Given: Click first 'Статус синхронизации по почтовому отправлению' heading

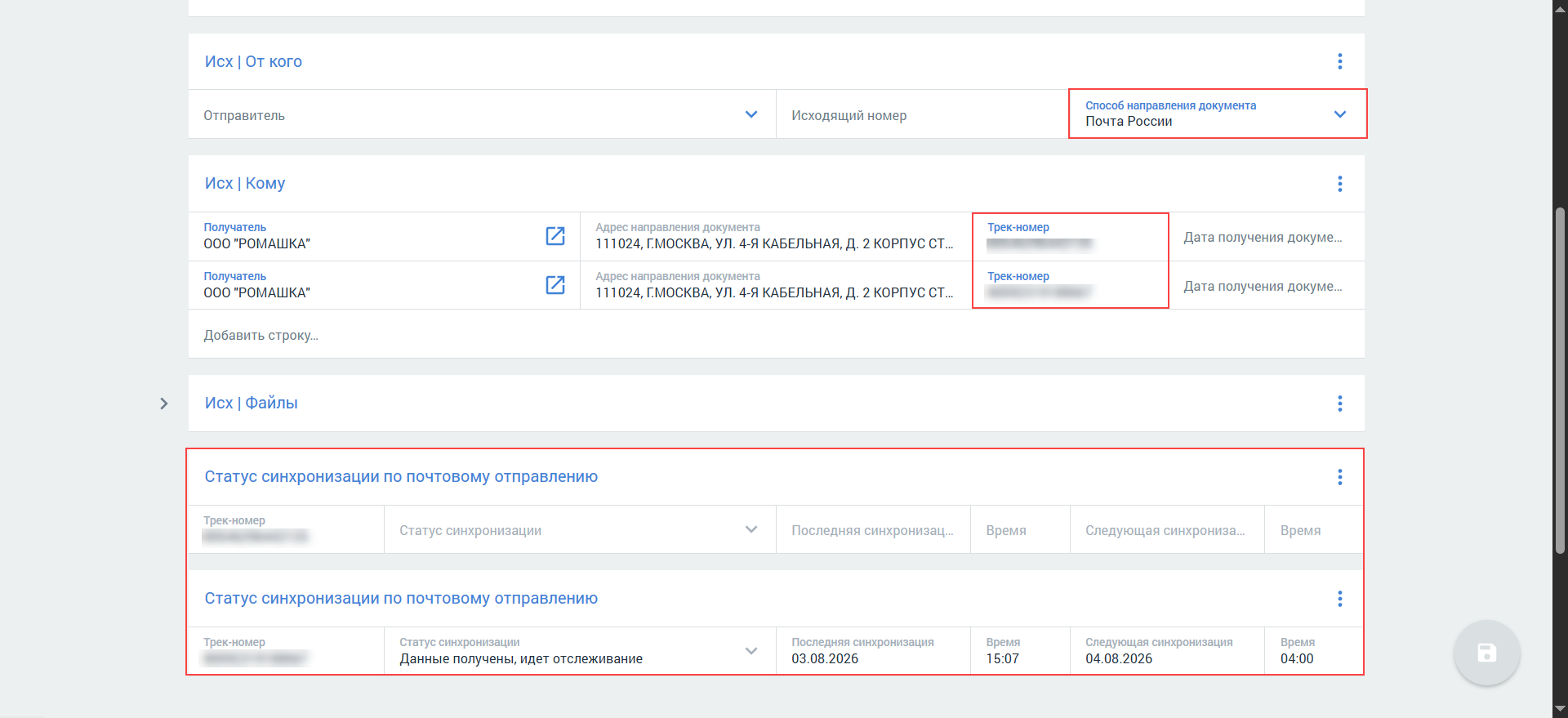Looking at the screenshot, I should 401,477.
